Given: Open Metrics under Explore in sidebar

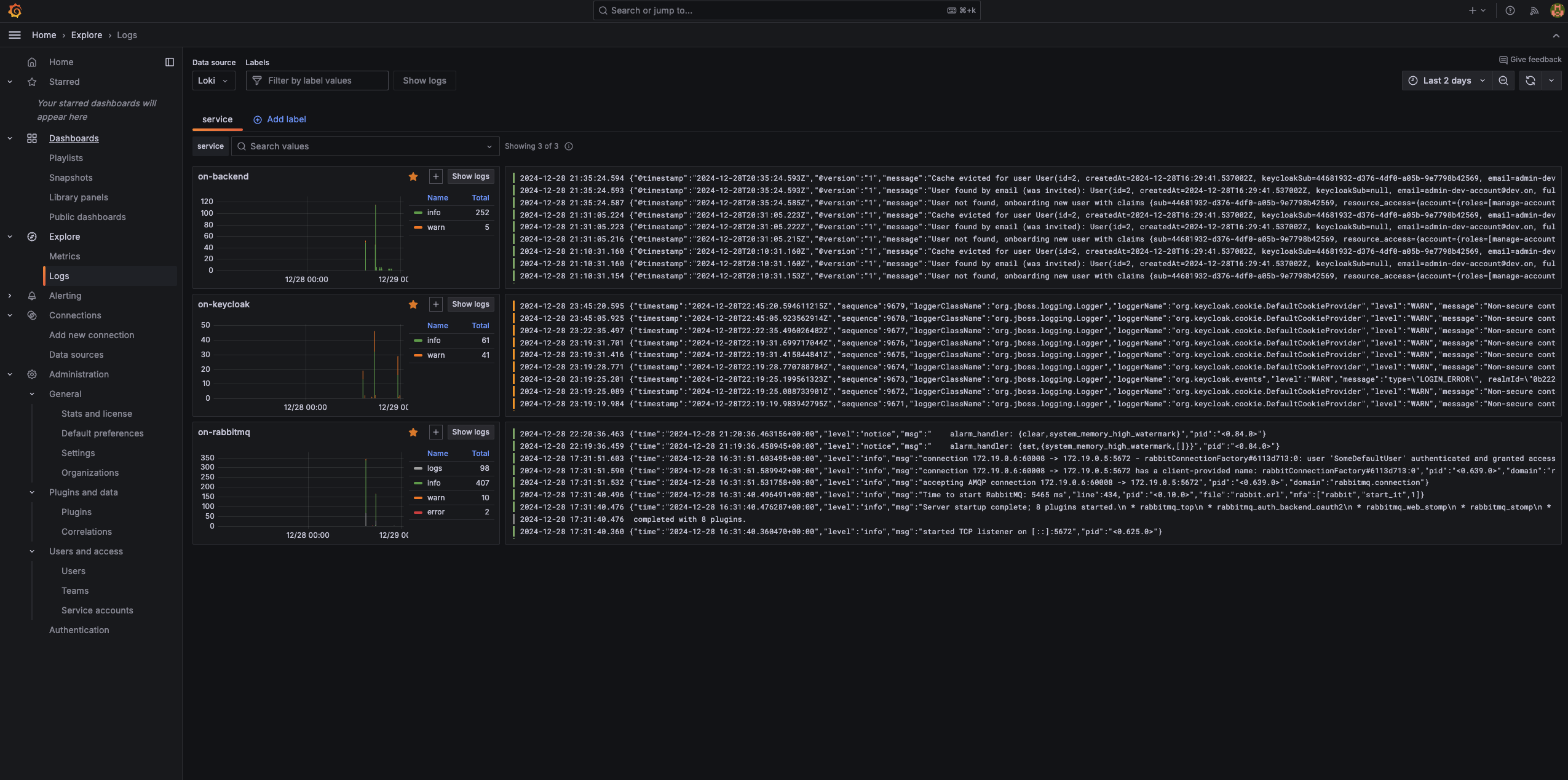Looking at the screenshot, I should tap(65, 256).
